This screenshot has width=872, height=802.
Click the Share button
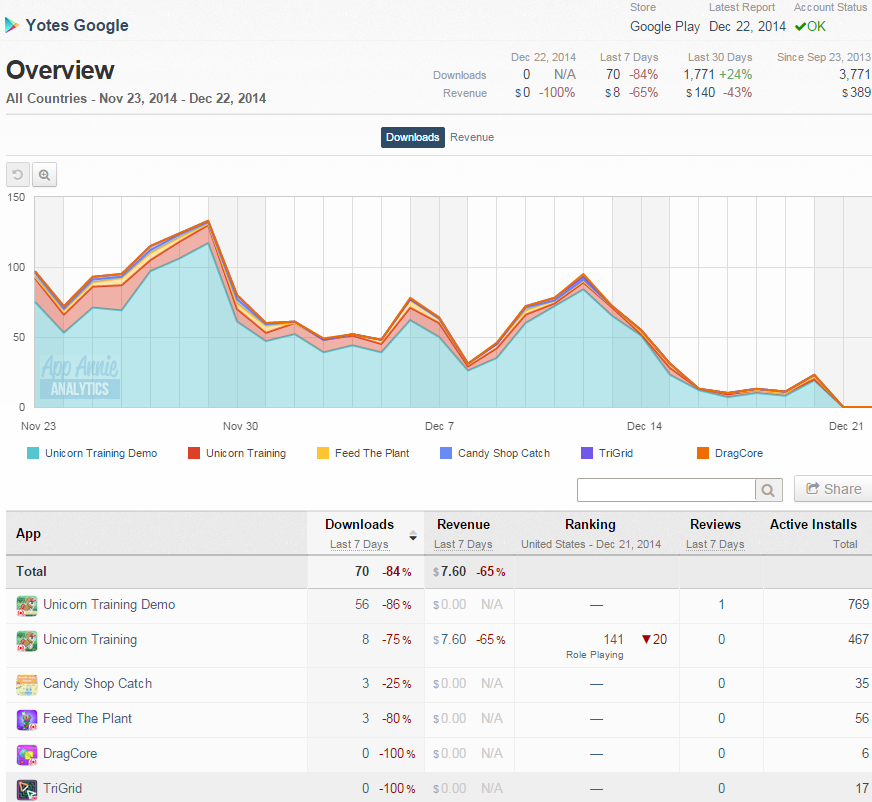833,489
